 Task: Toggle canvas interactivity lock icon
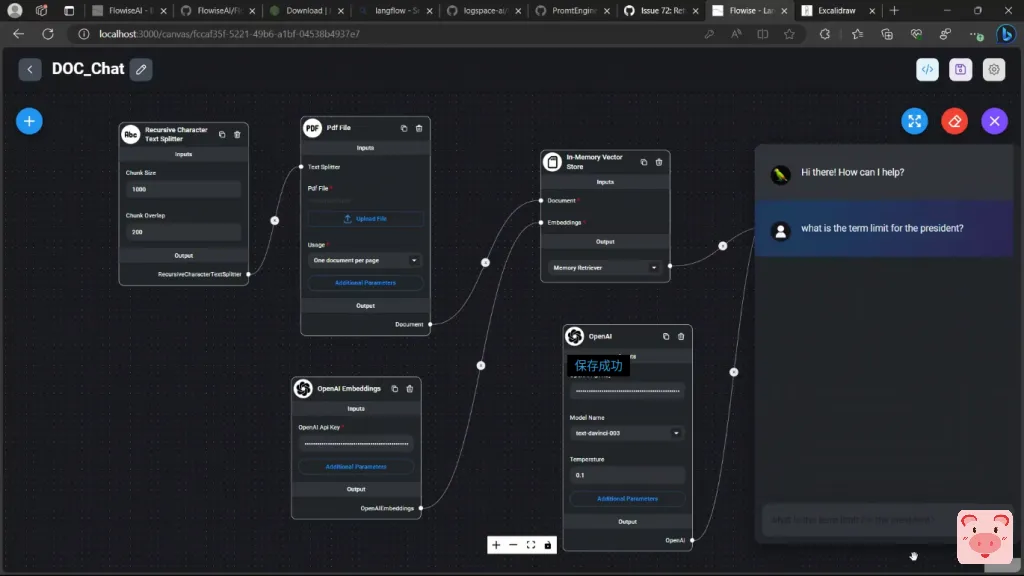tap(548, 545)
